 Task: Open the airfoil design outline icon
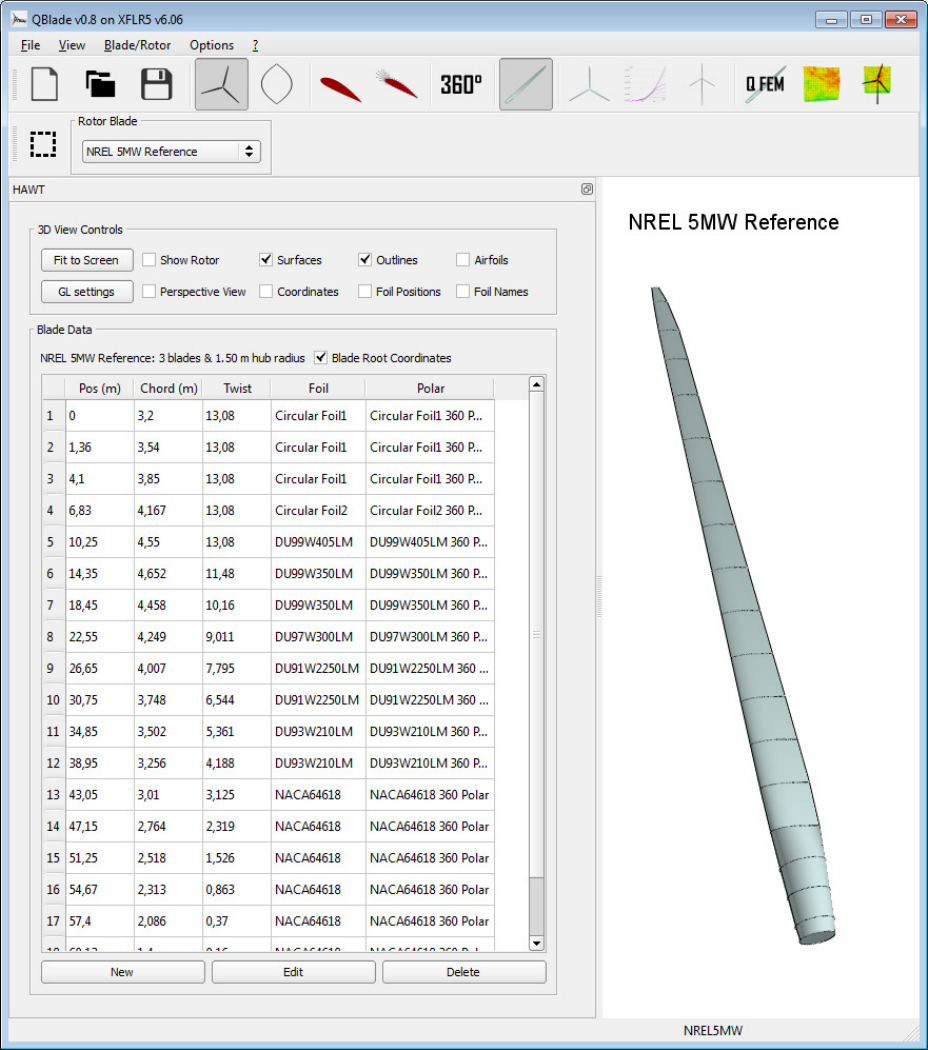(277, 84)
